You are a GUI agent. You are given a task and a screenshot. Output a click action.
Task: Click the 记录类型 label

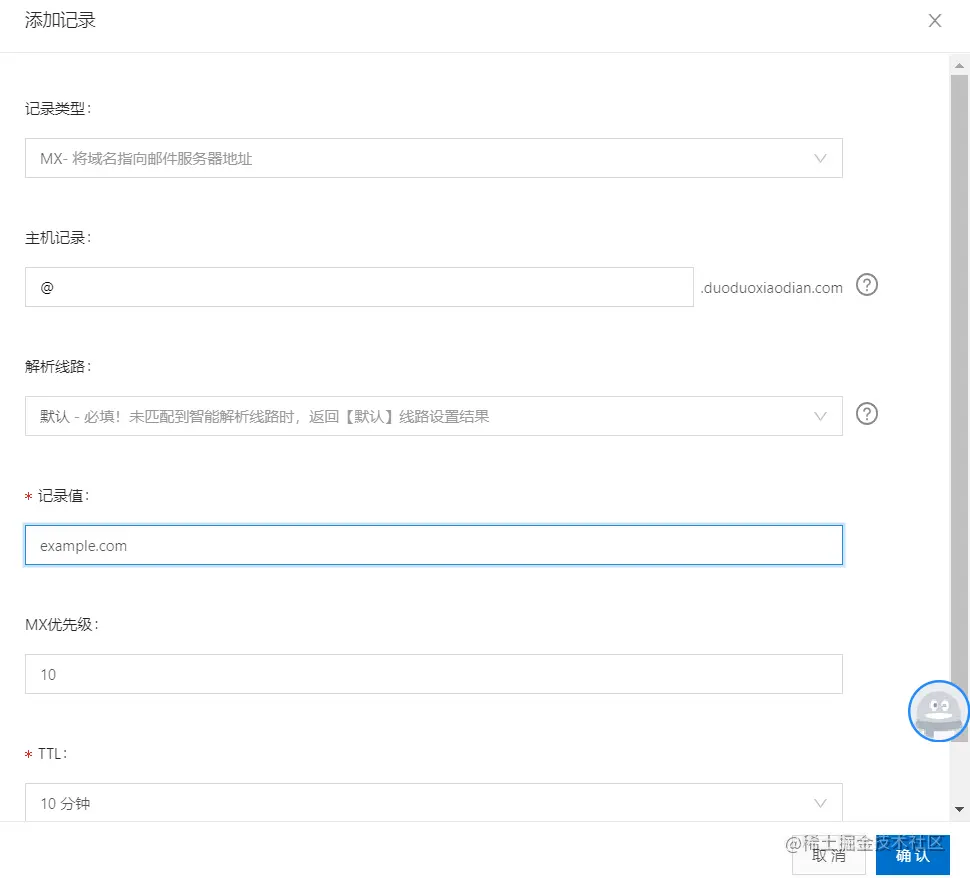58,109
